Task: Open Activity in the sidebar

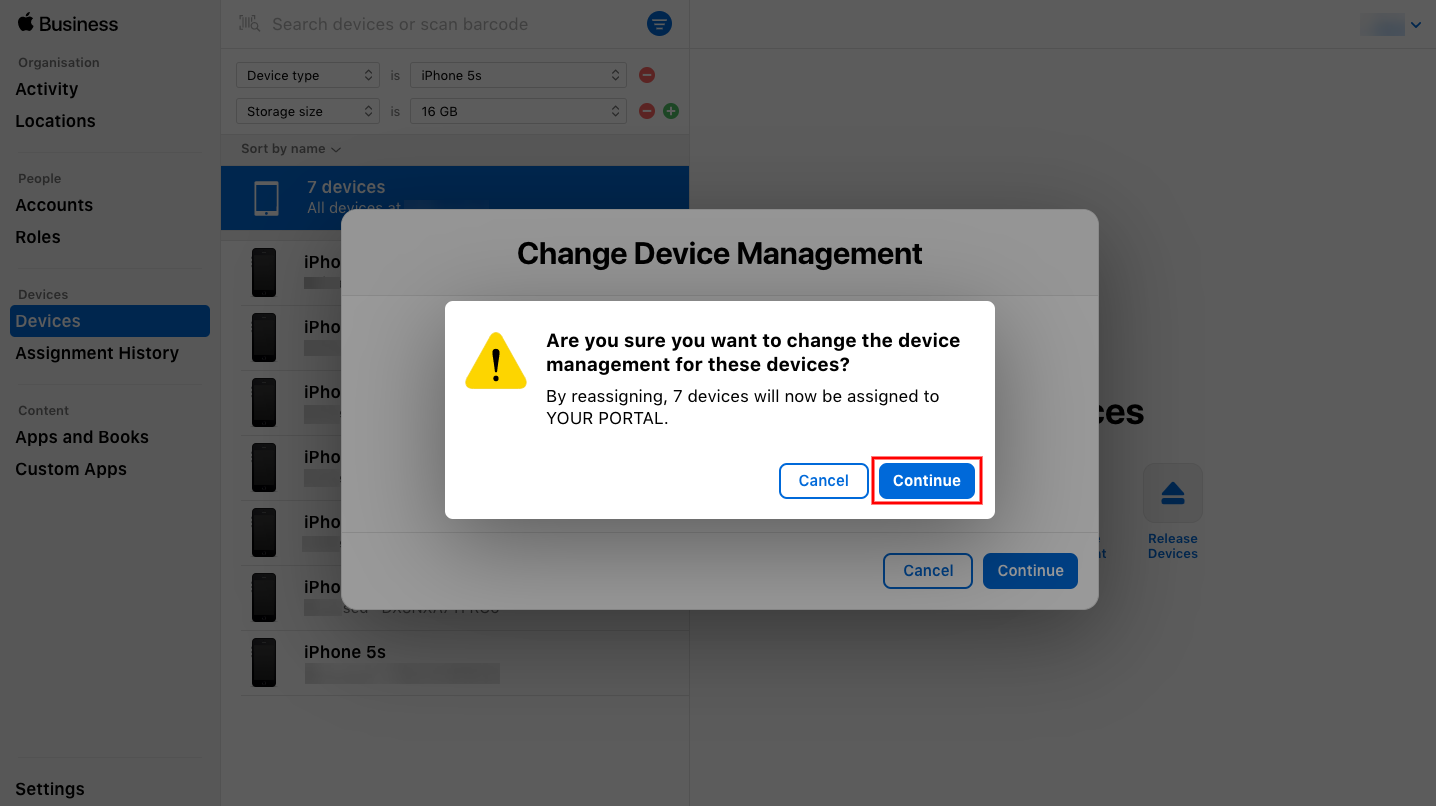Action: tap(47, 89)
